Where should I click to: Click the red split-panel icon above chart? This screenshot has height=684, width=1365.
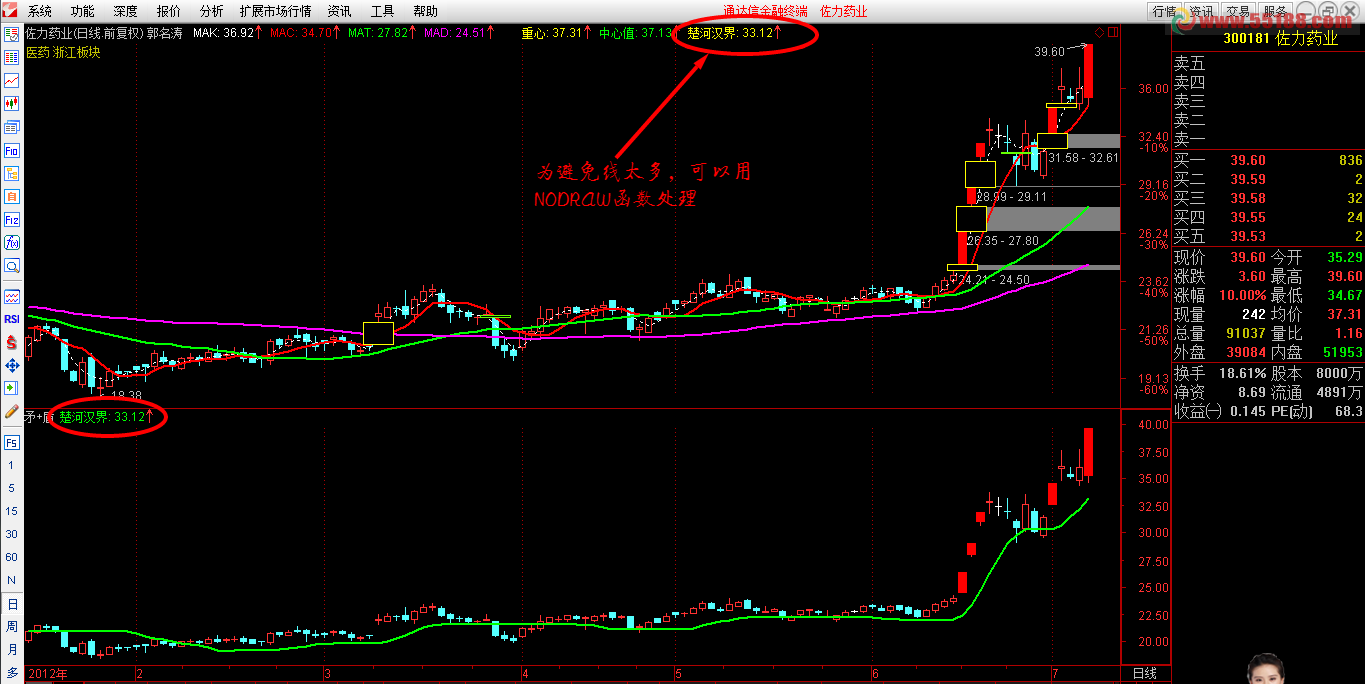[x=1113, y=32]
